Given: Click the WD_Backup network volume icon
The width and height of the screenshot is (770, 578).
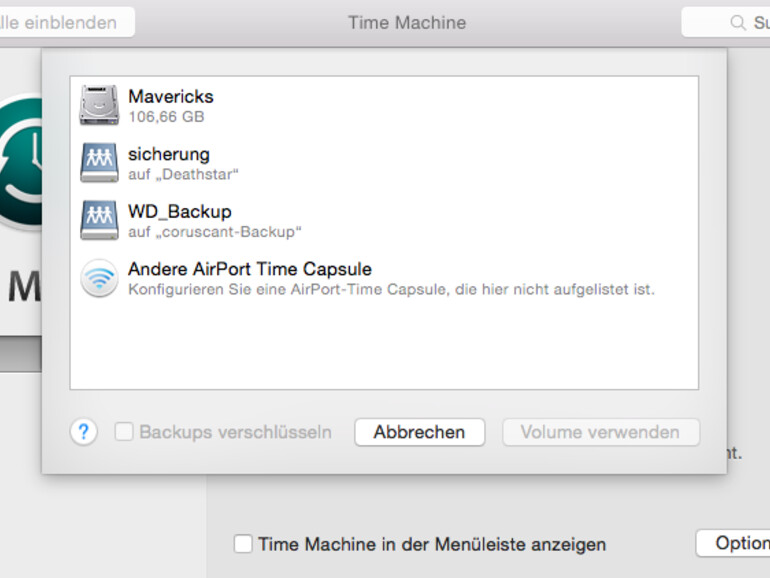Looking at the screenshot, I should 99,221.
